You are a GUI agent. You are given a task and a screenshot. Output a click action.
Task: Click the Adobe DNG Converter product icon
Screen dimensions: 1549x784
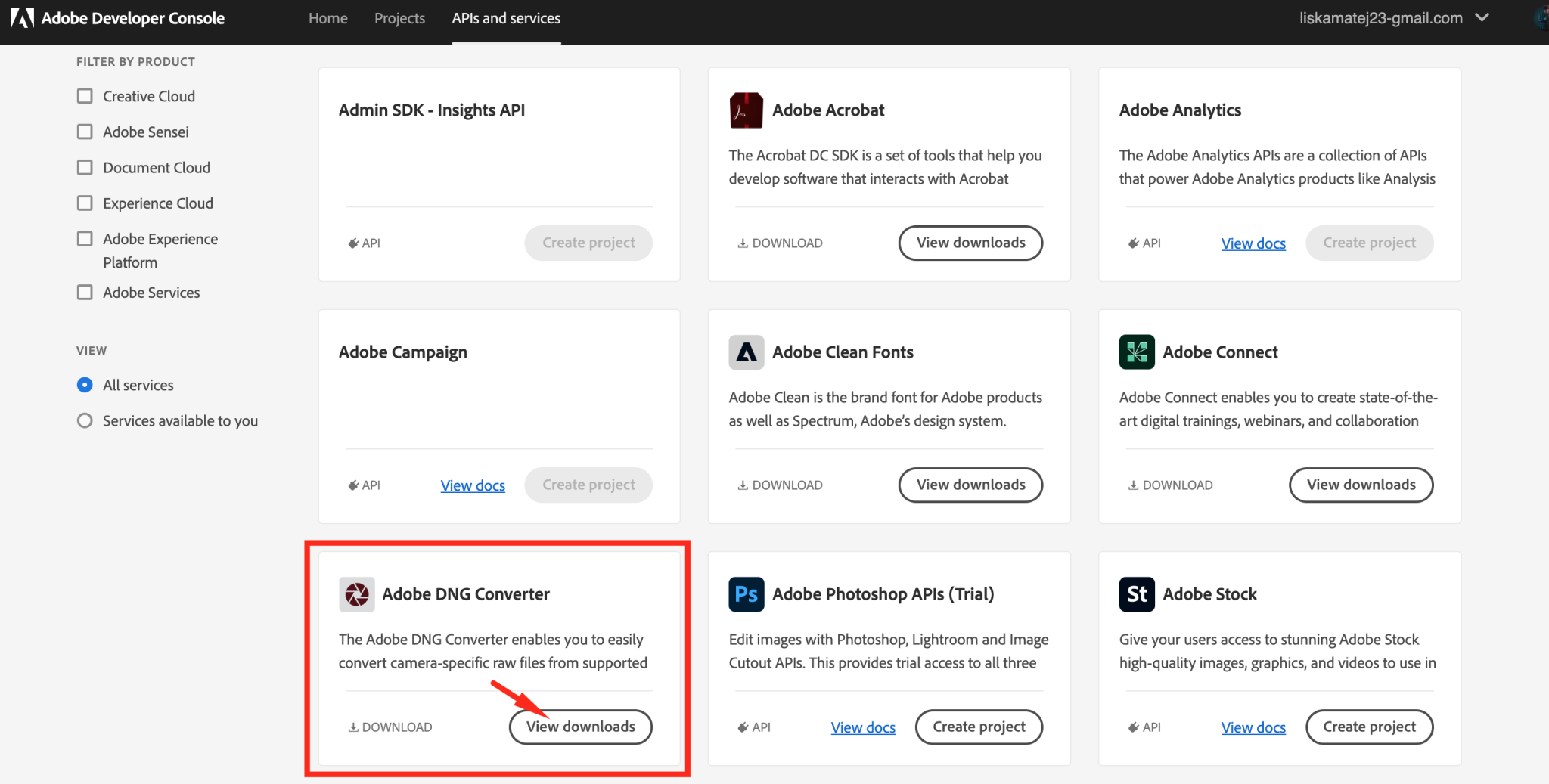click(356, 594)
